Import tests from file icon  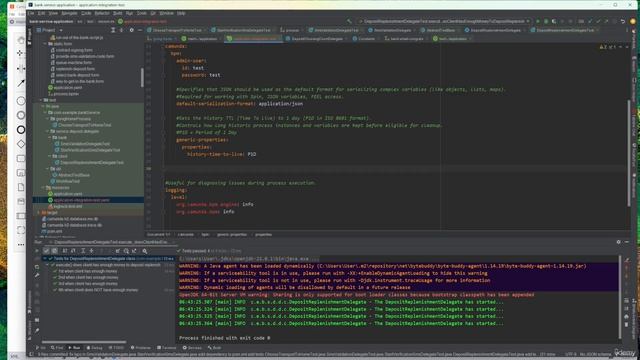click(118, 251)
